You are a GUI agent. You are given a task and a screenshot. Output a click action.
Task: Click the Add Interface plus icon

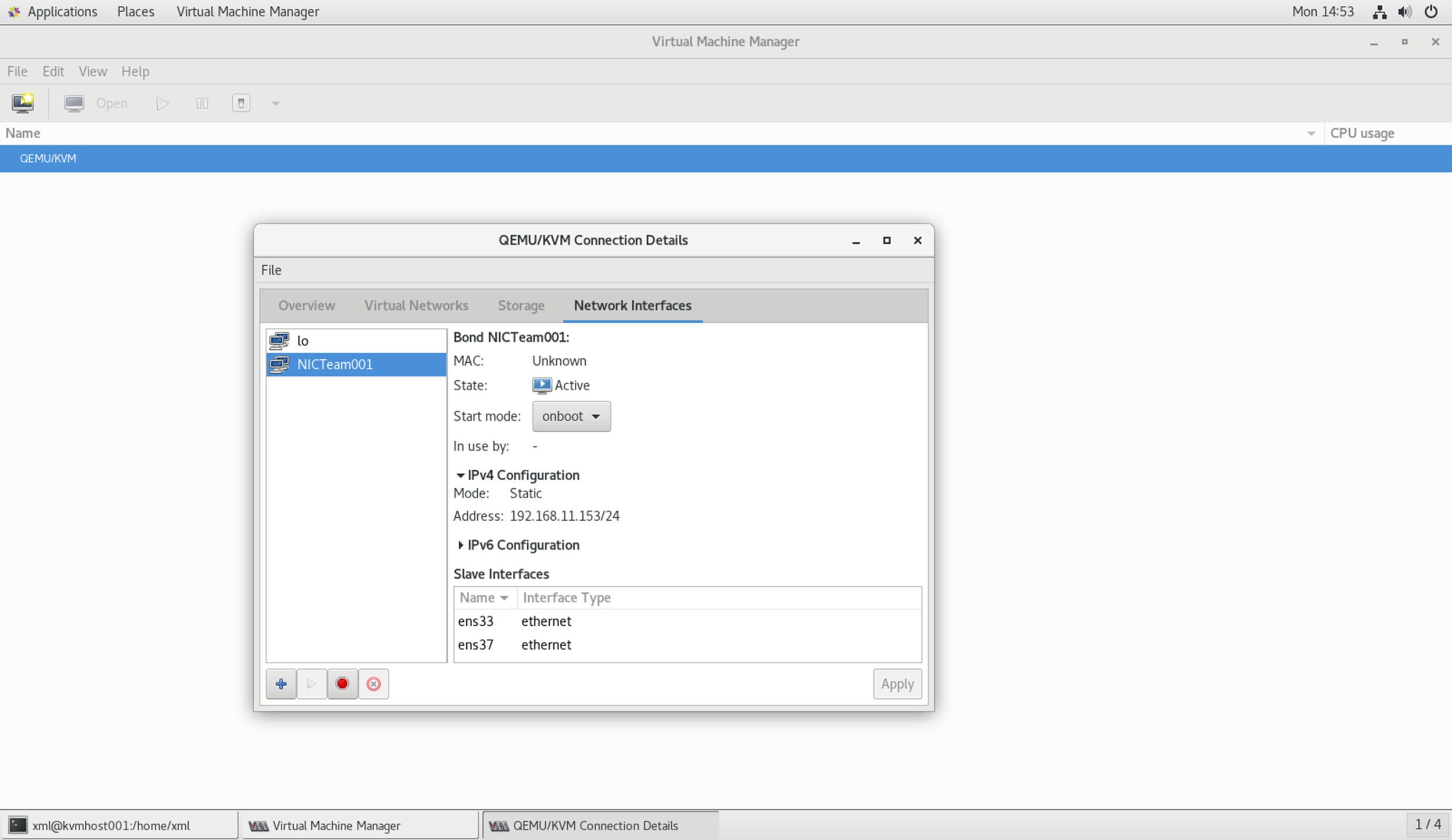coord(281,684)
